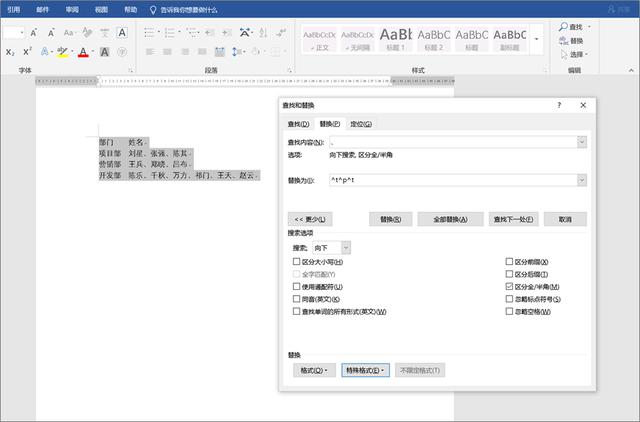Toggle subscript formatting
Image resolution: width=640 pixels, height=422 pixels.
point(10,52)
